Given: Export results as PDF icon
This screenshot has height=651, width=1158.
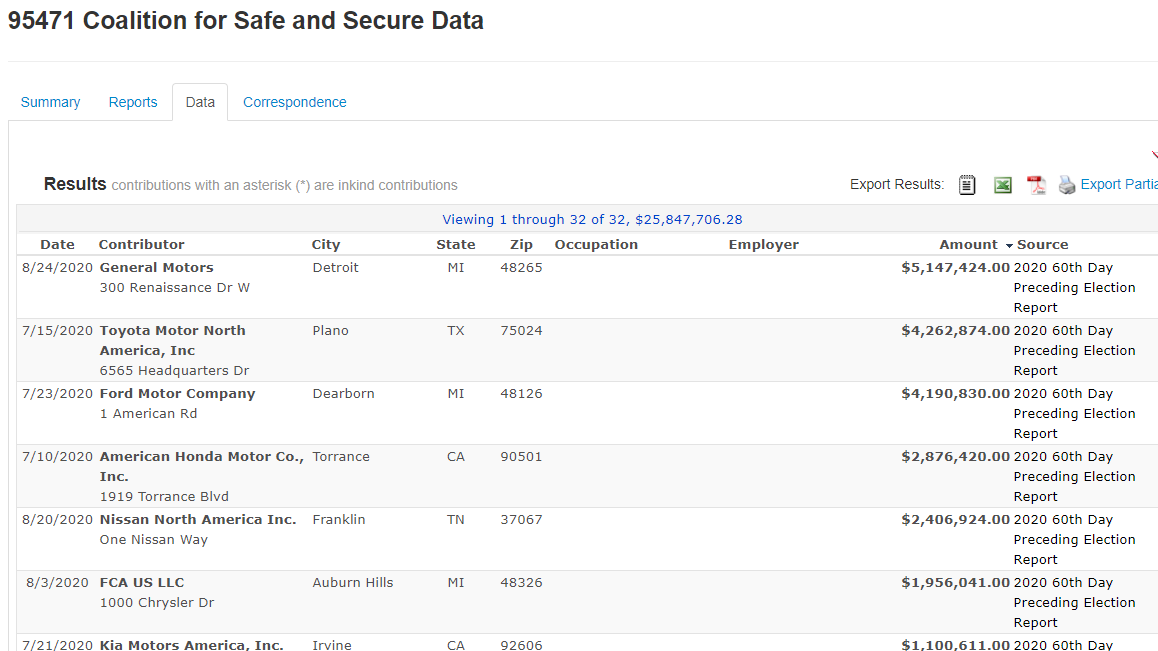Looking at the screenshot, I should tap(1036, 185).
